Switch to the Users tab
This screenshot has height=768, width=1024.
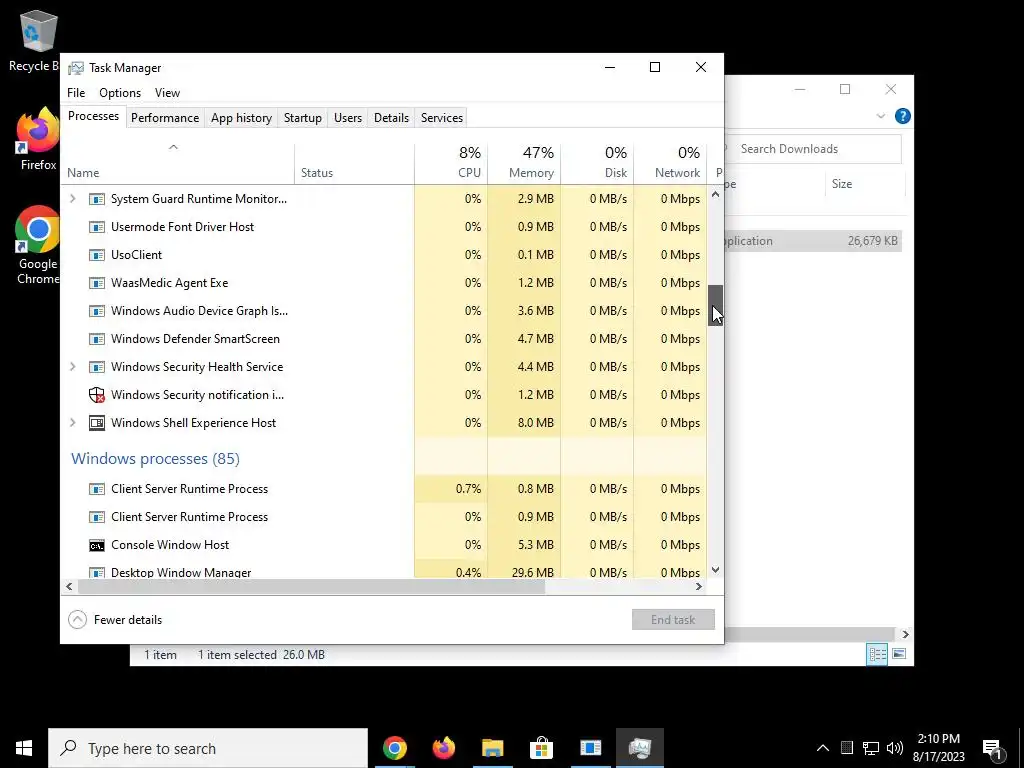347,118
